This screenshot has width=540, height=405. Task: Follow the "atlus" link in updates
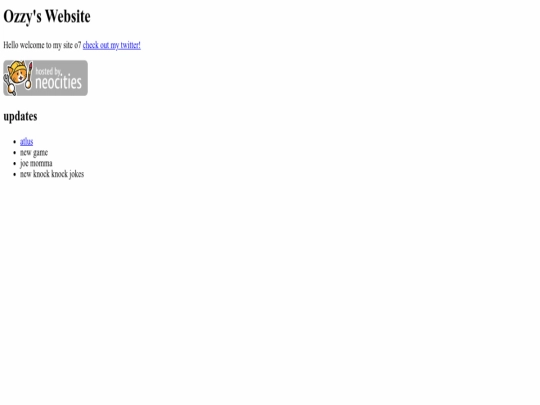[27, 142]
